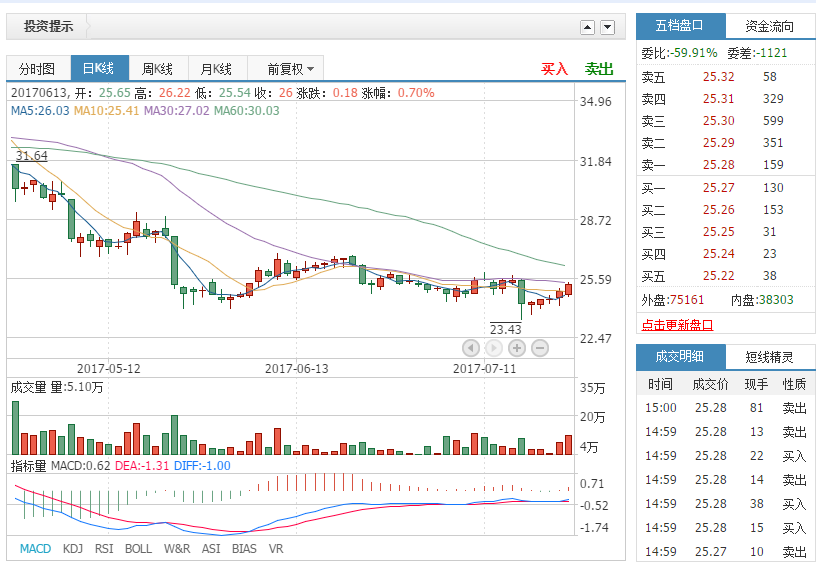823x578 pixels.
Task: Zoom in on the K-line chart using the plus icon
Action: 516,347
